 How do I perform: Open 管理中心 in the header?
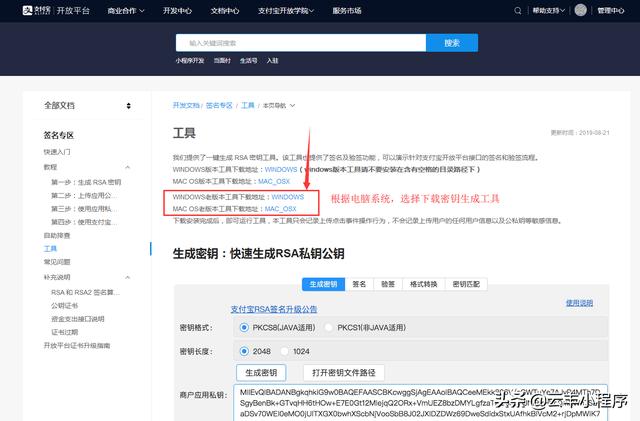pos(611,11)
